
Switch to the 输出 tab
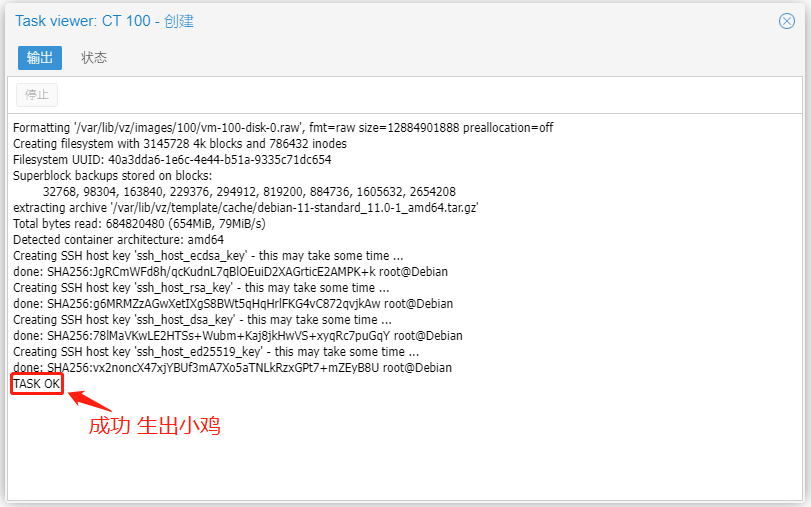40,57
